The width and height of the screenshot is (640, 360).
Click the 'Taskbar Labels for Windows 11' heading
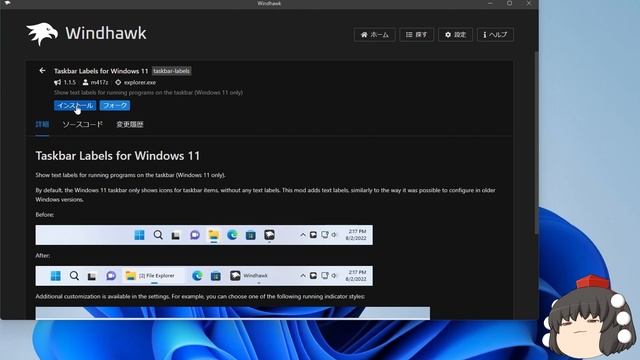(x=118, y=156)
